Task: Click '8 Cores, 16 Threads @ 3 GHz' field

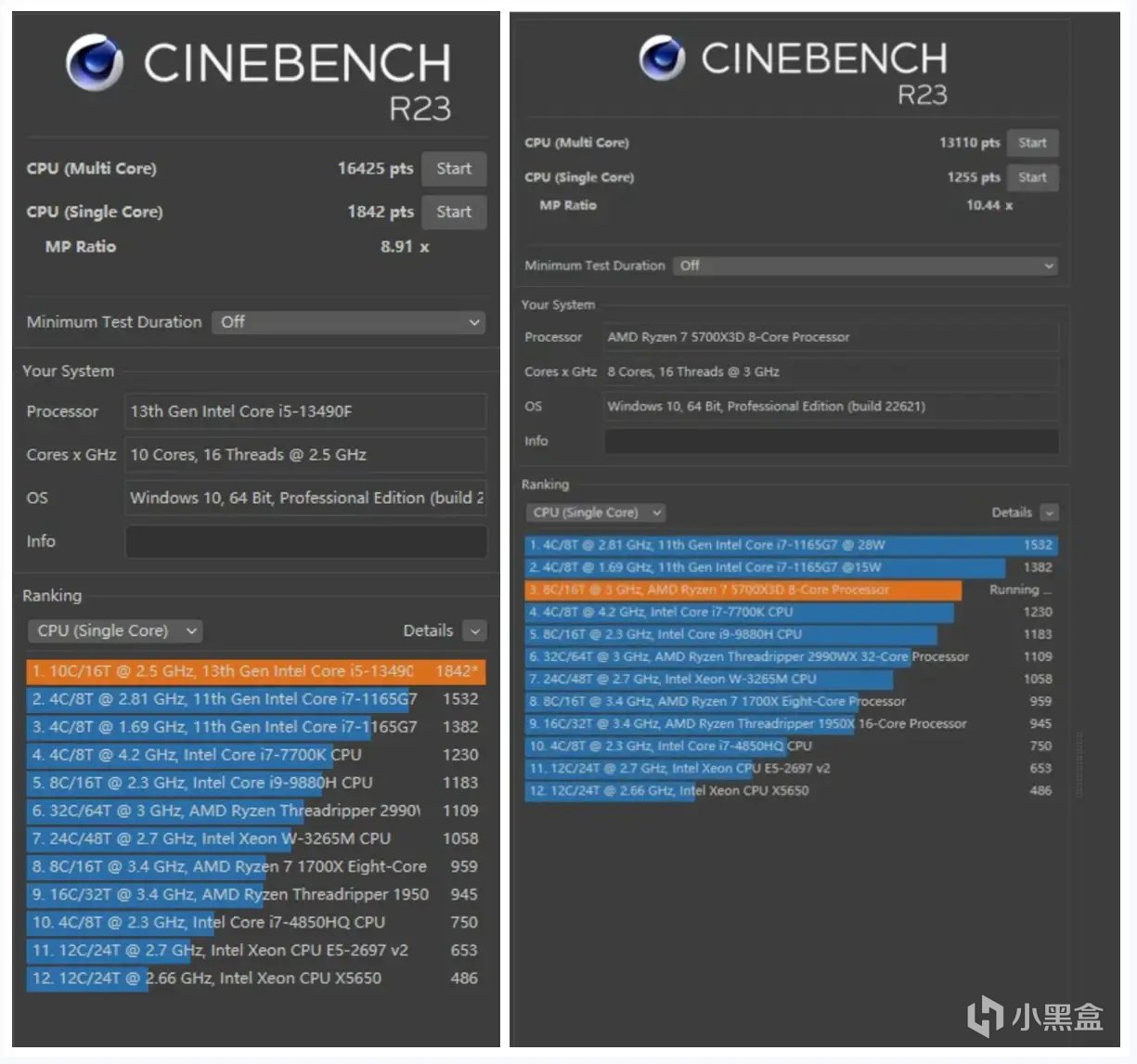Action: tap(832, 371)
